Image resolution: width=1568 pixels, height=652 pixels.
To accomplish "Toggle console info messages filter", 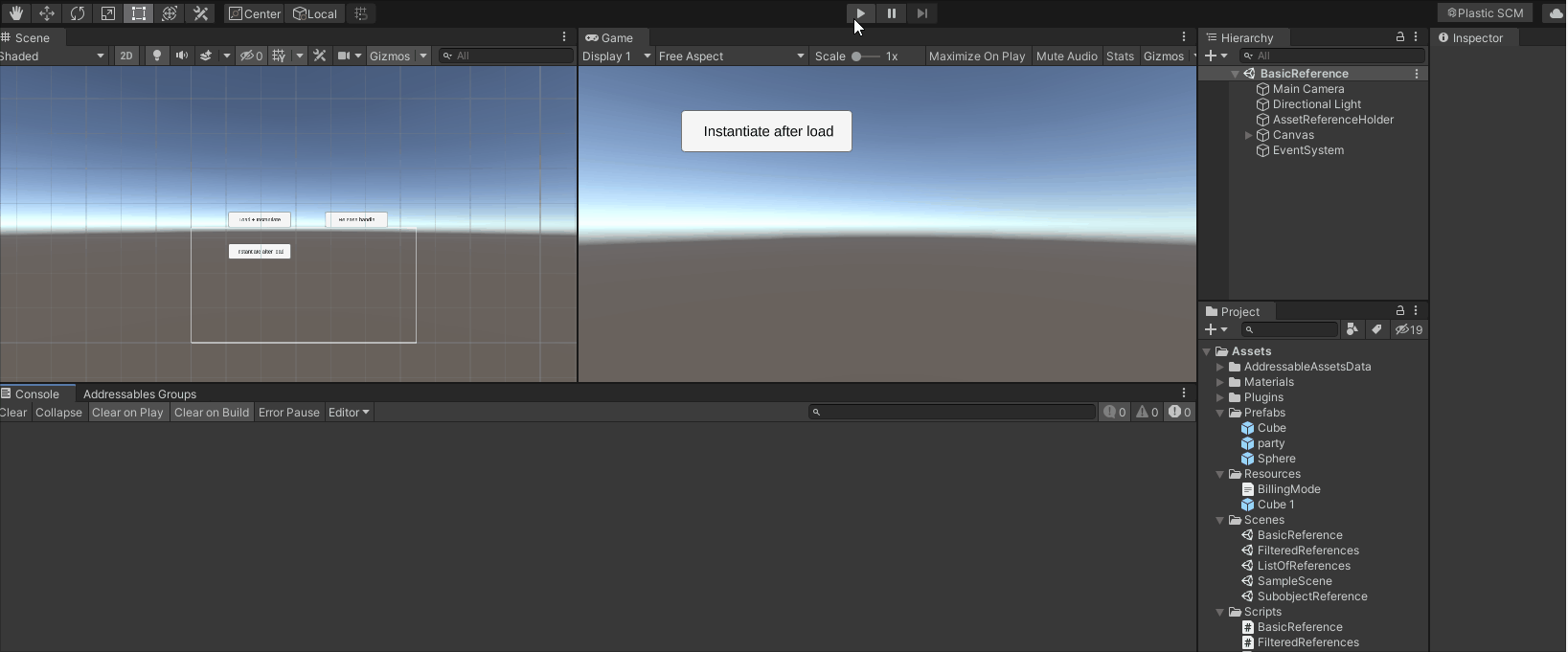I will (1115, 412).
